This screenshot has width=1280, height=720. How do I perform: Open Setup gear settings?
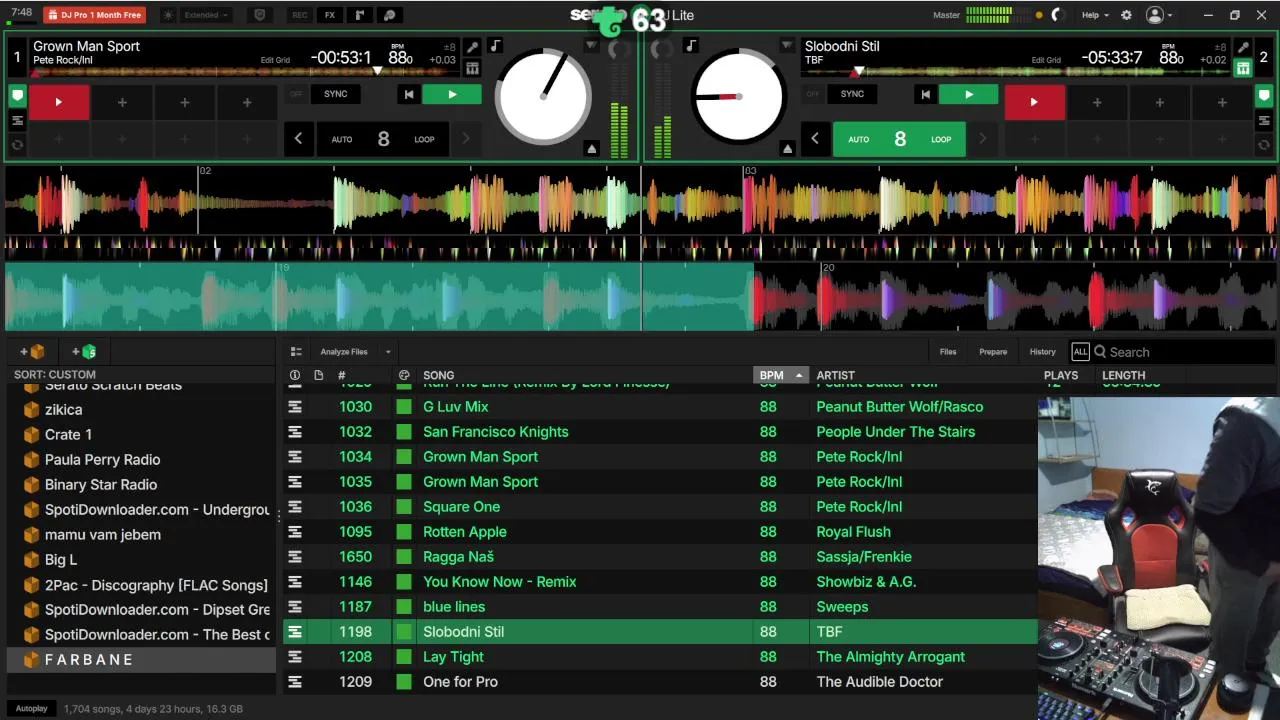(x=1126, y=15)
